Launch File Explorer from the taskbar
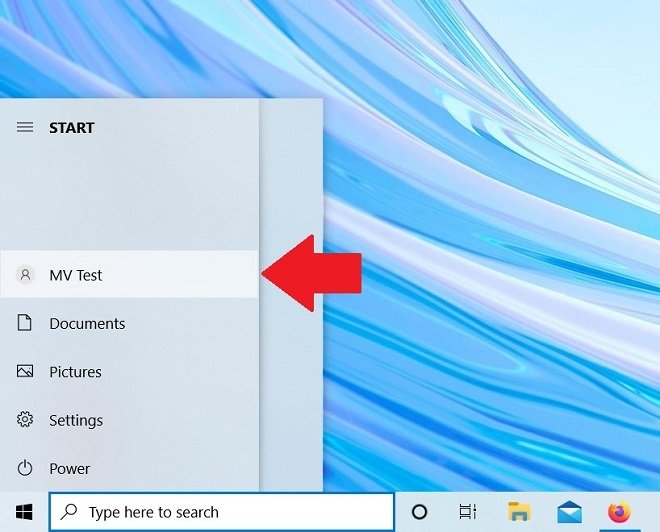 click(x=519, y=512)
